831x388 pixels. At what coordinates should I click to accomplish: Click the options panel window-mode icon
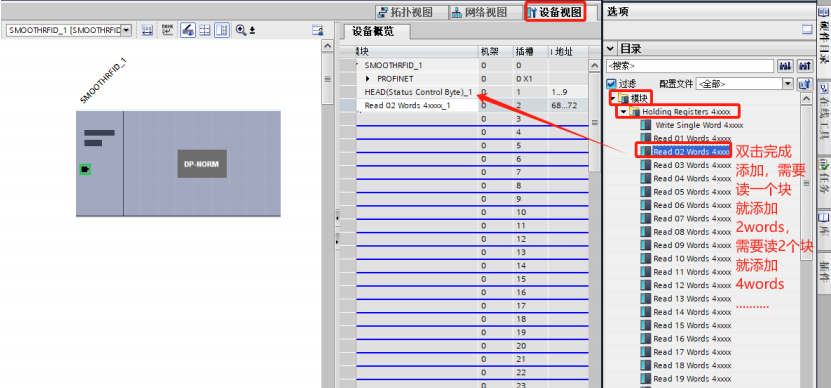807,30
